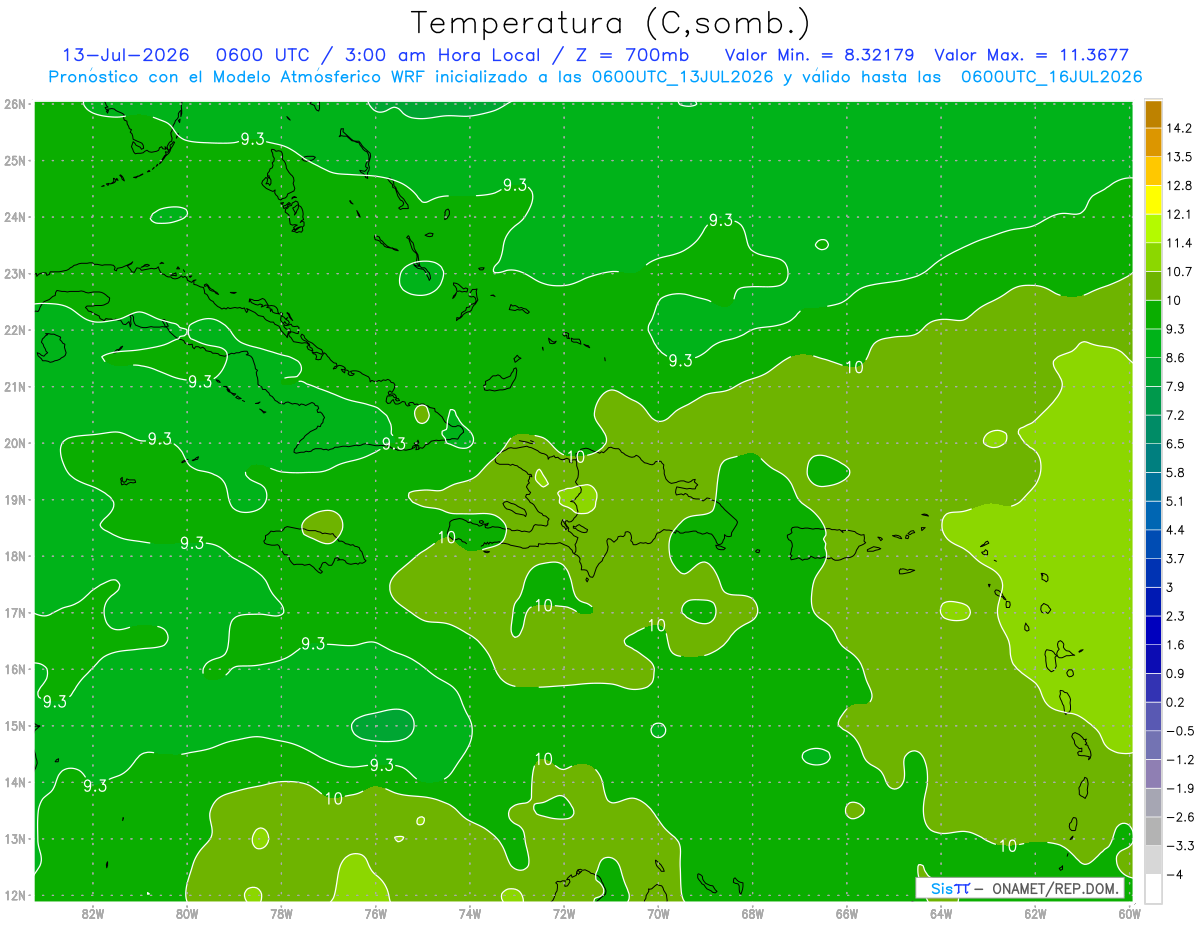
Task: Click the grey swatch between -3.3 and -2.6
Action: (1153, 831)
